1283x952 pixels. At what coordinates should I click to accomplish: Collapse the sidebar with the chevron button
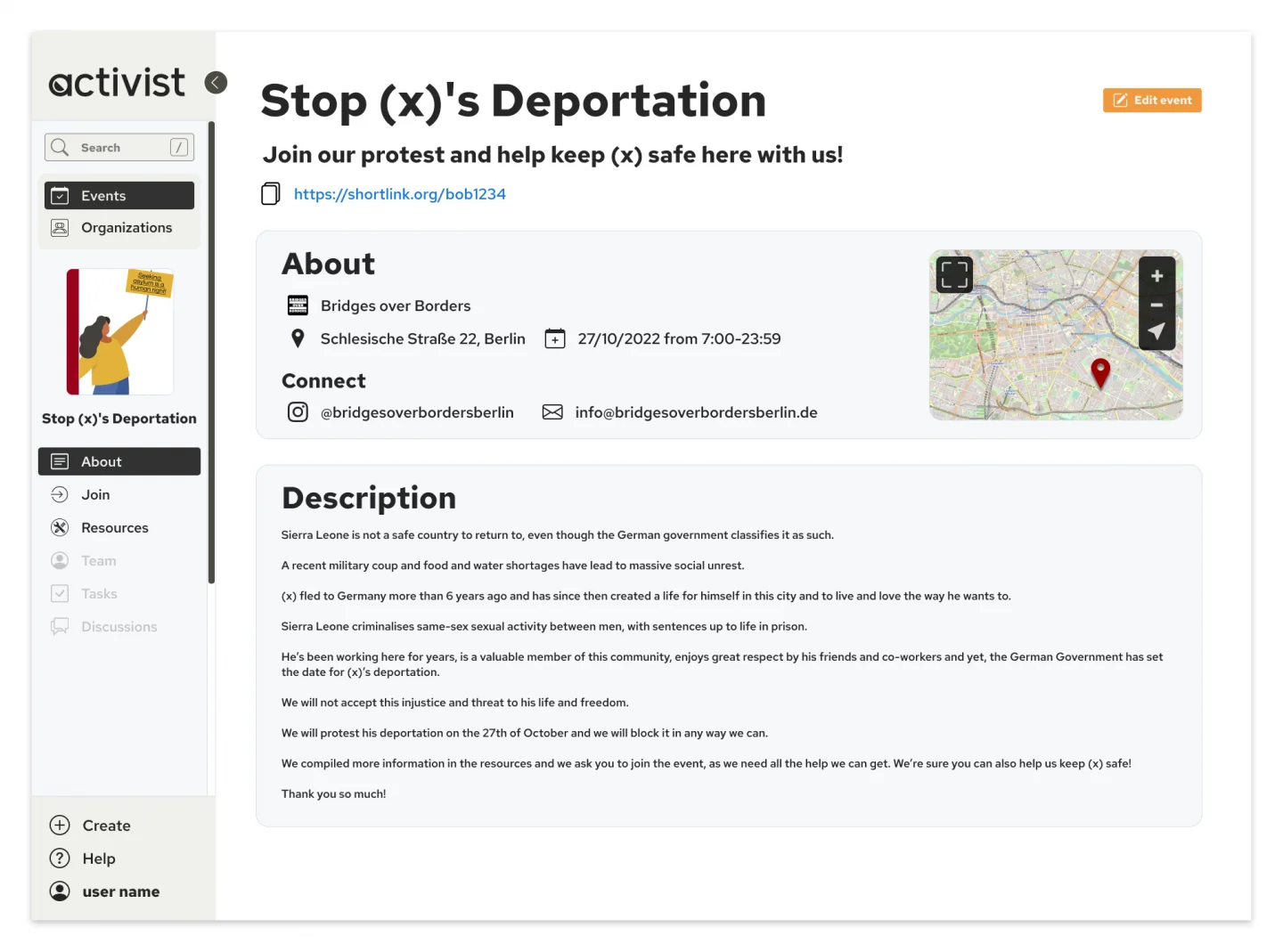click(x=216, y=83)
